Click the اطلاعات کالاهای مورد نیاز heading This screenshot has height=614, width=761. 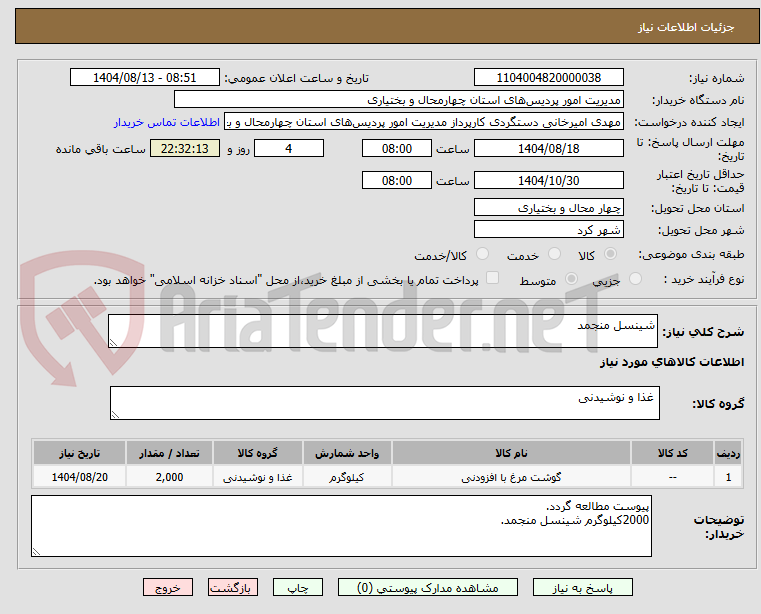672,362
